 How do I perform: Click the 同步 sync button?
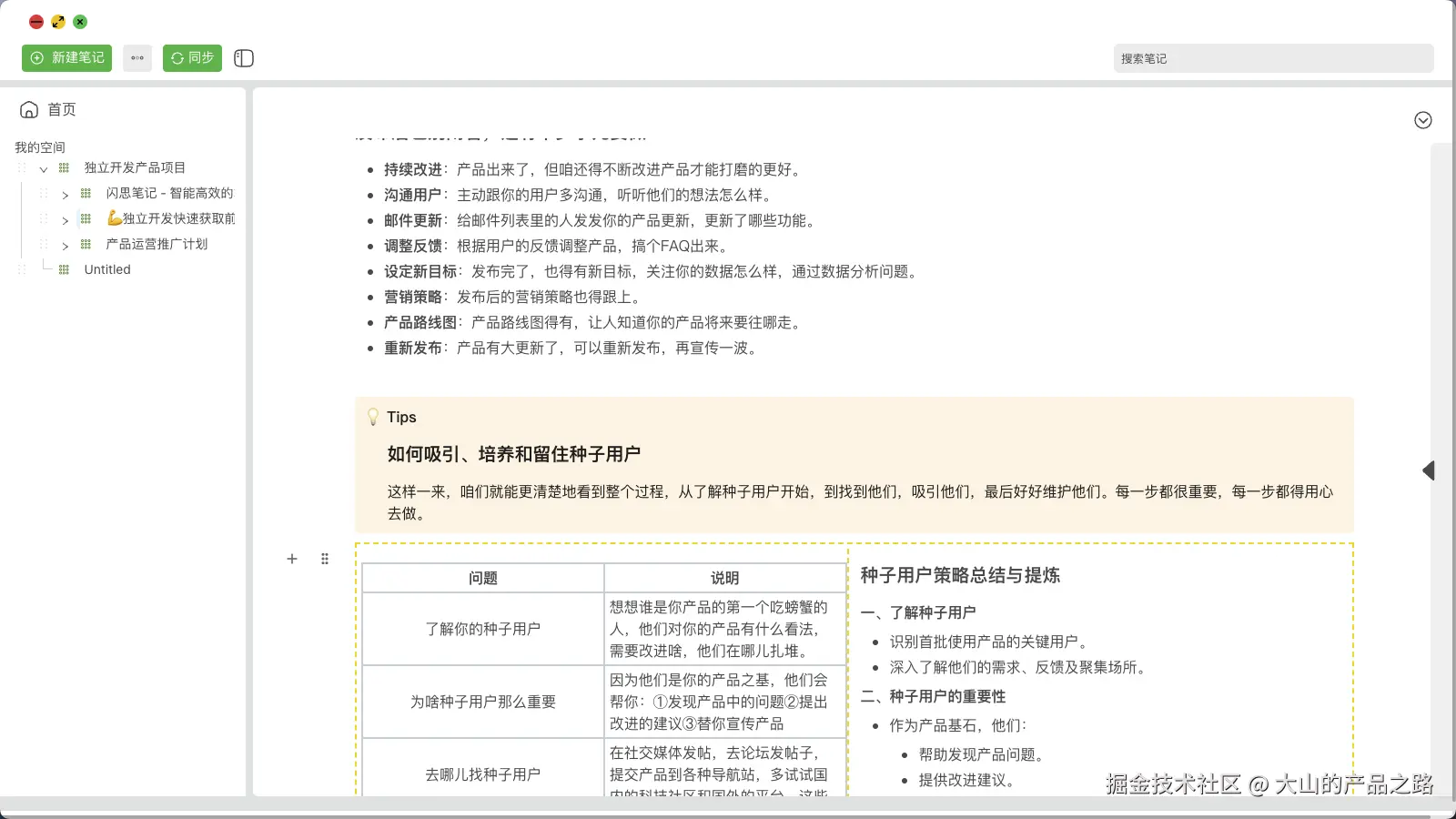point(192,58)
